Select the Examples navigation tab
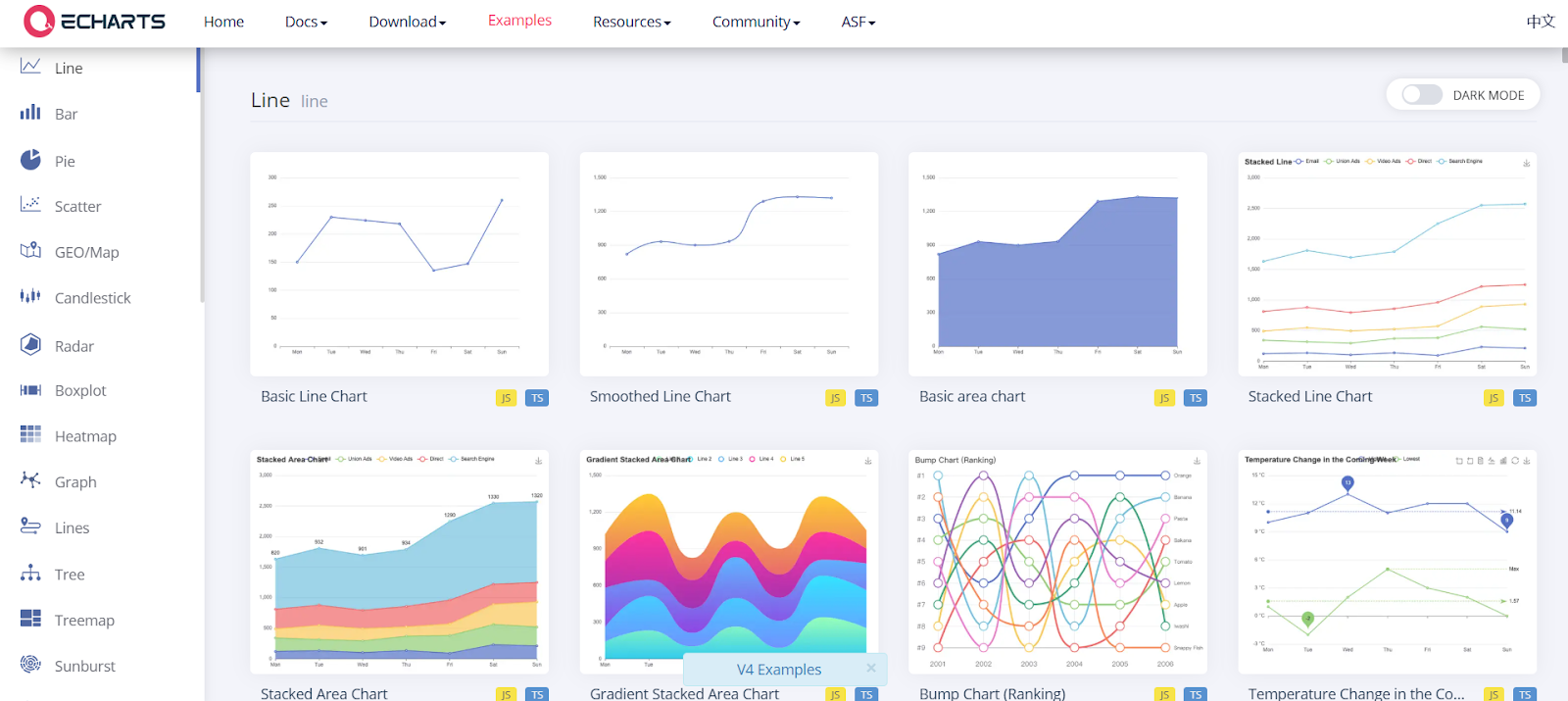 [x=519, y=21]
